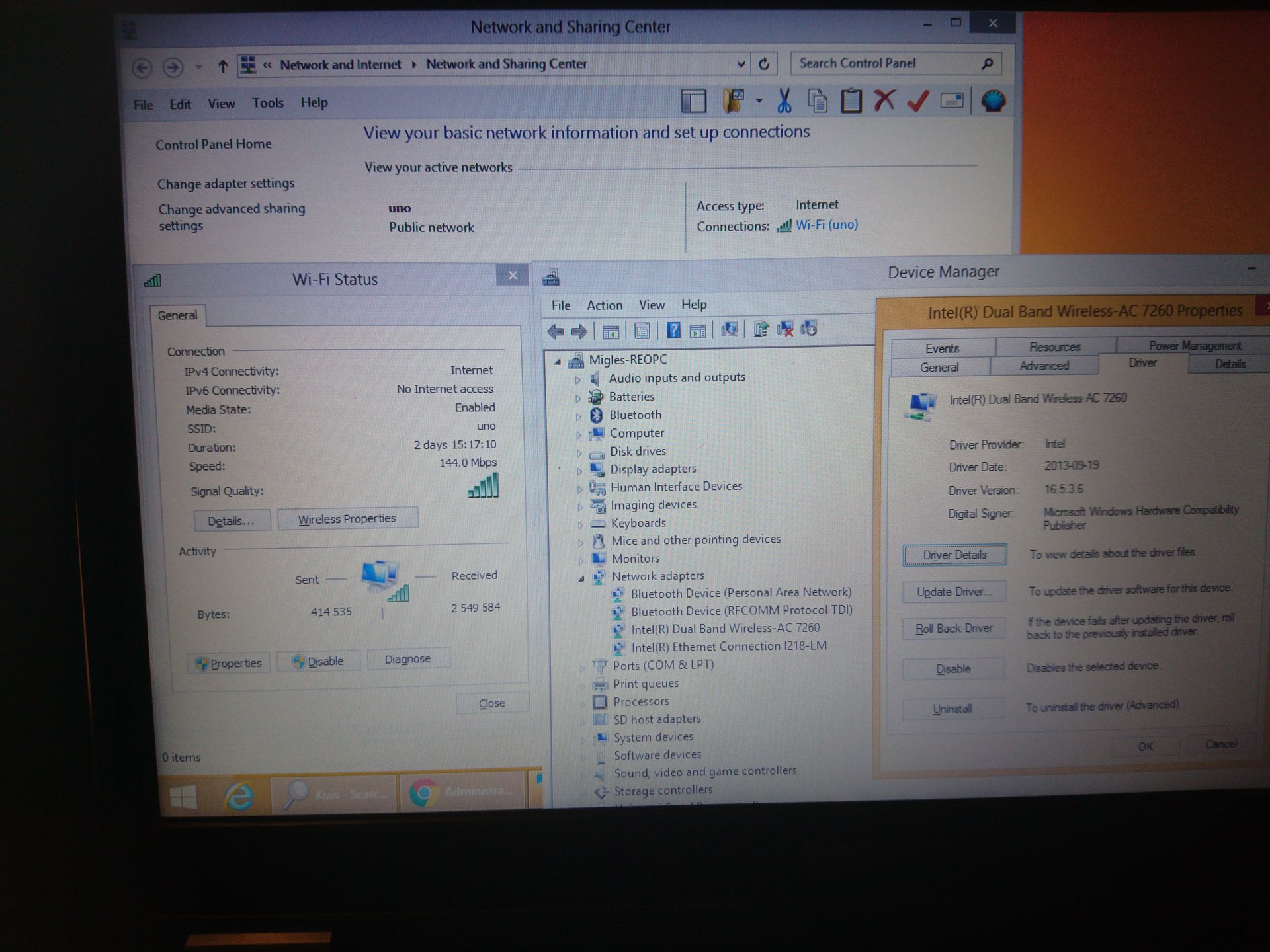Switch to the Advanced tab in Properties

pyautogui.click(x=1044, y=366)
